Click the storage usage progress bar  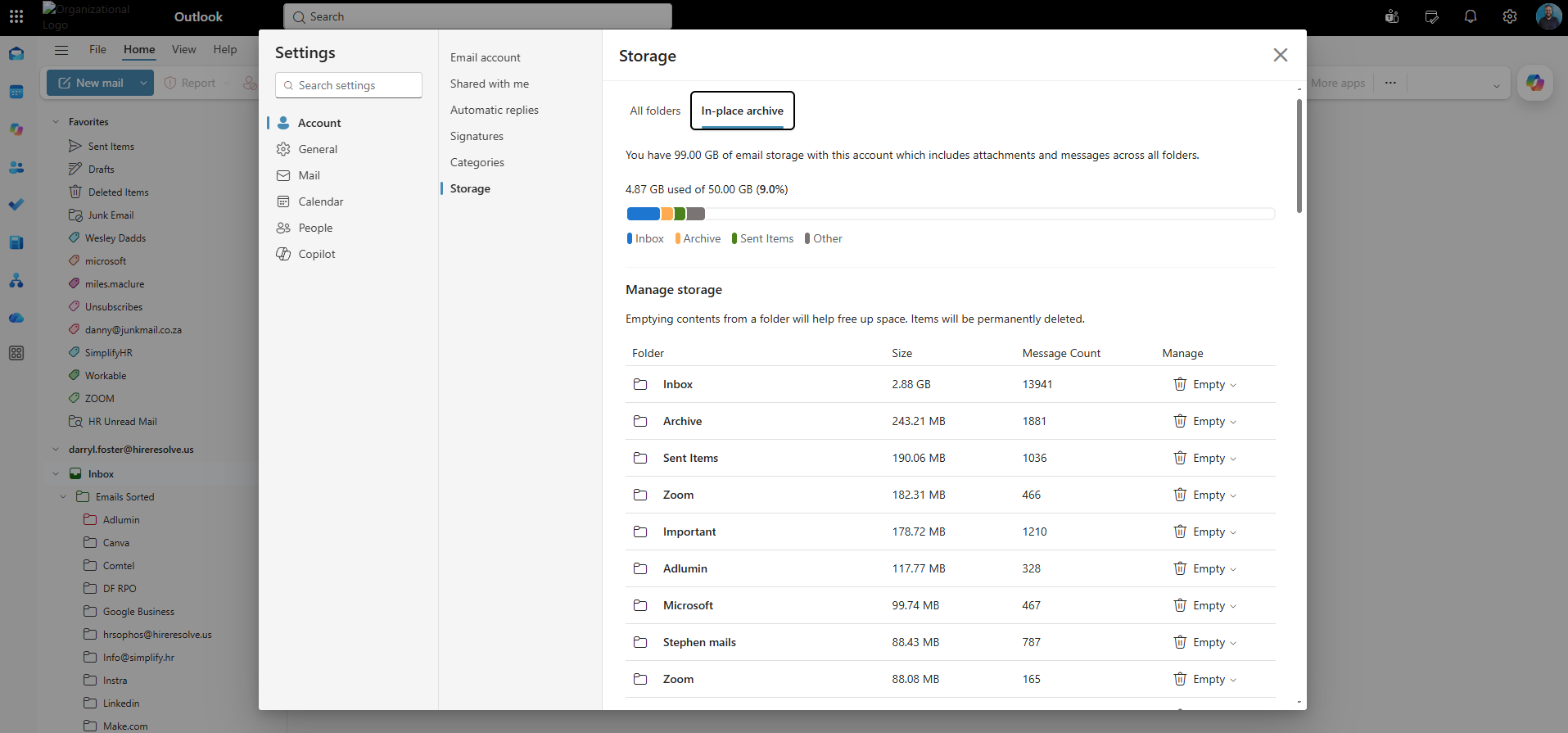tap(950, 214)
